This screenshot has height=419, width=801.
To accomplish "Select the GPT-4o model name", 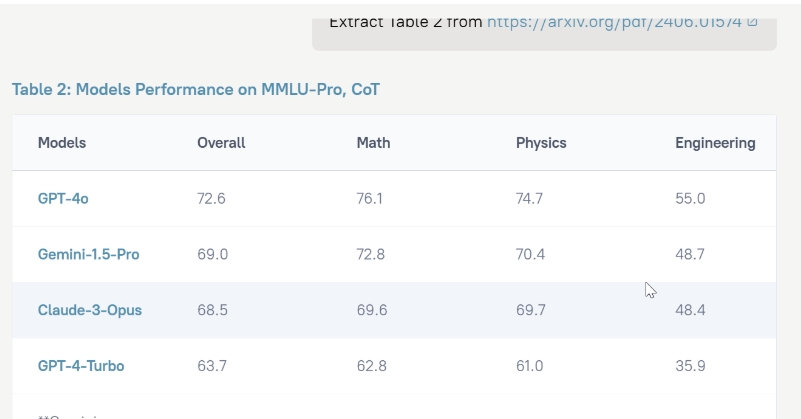I will click(x=63, y=199).
